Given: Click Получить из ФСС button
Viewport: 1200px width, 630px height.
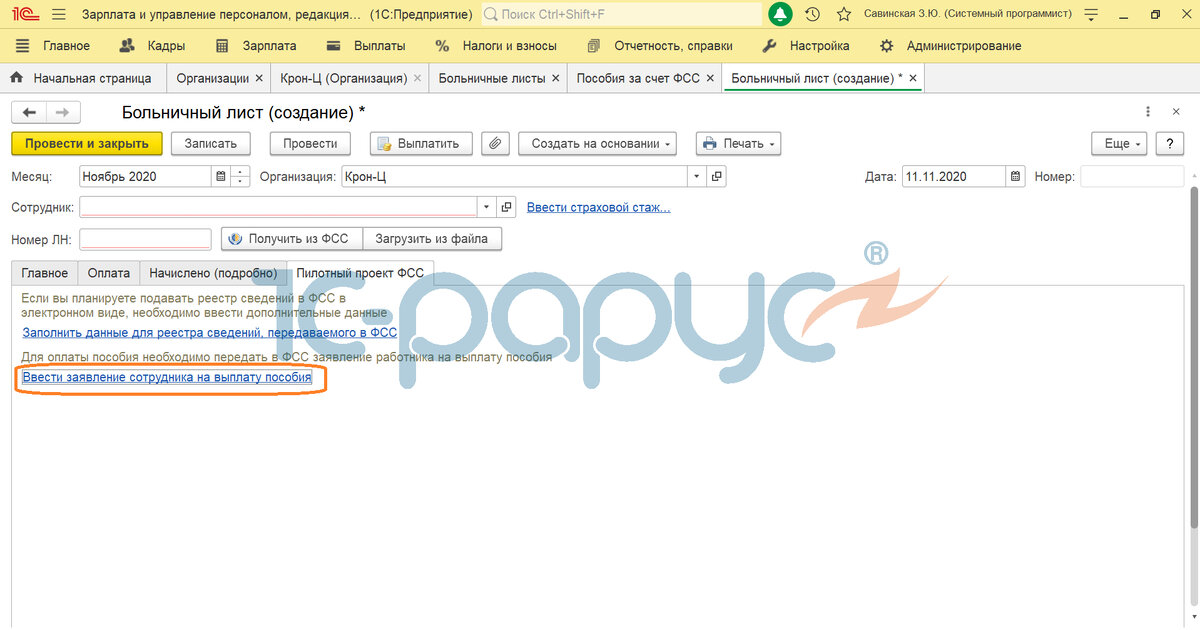Looking at the screenshot, I should (x=291, y=239).
